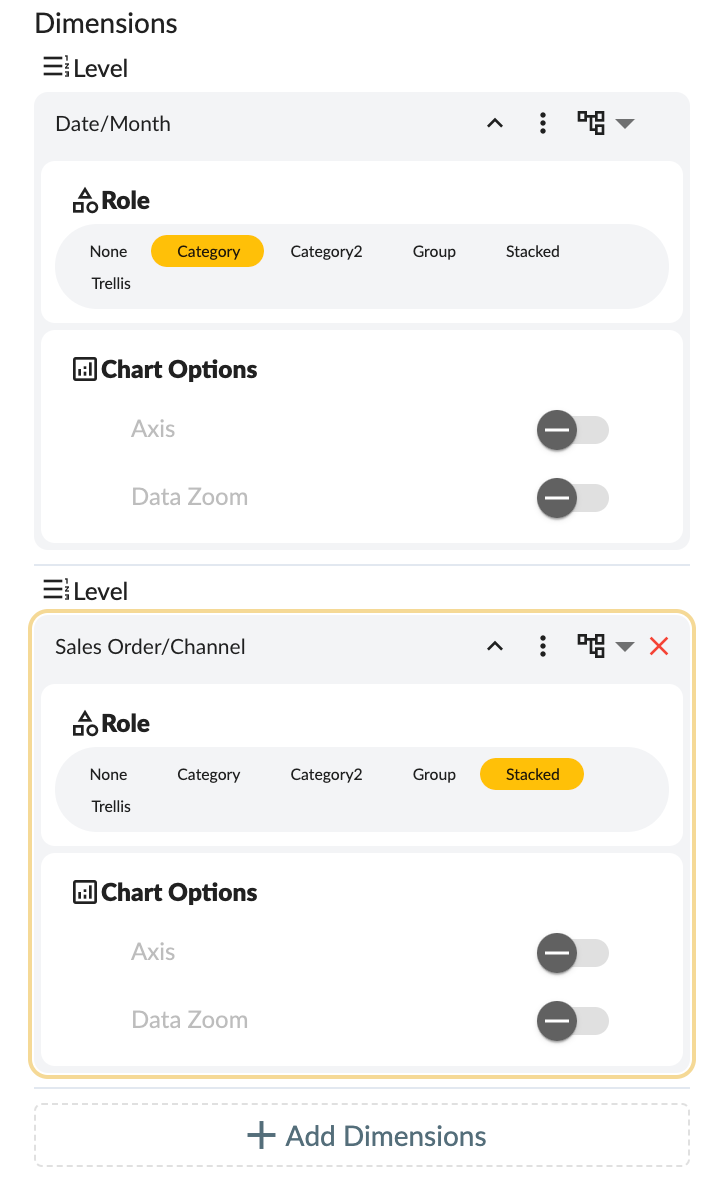The height and width of the screenshot is (1178, 720).
Task: Click the hierarchy icon on Date/Month header
Action: pos(592,123)
